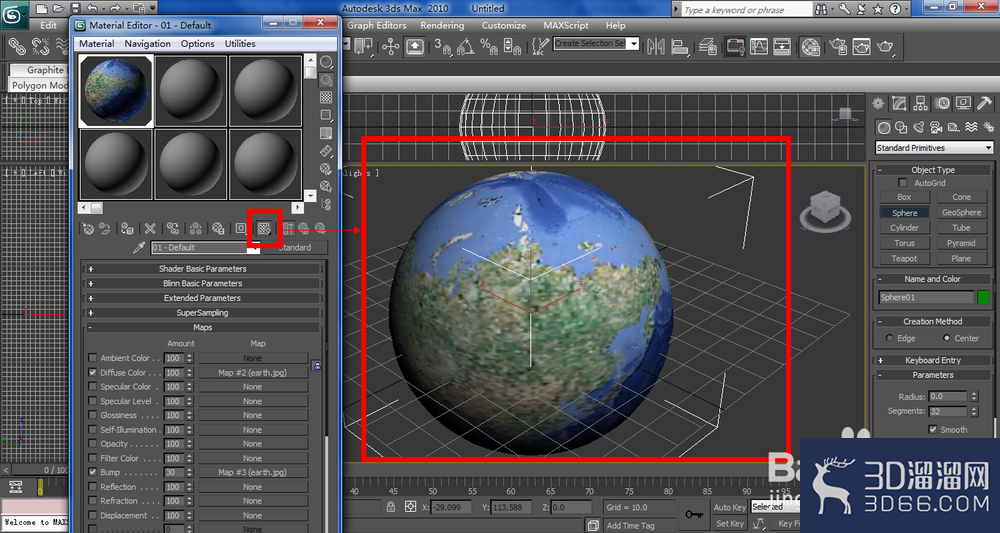Select the Center creation method
1000x533 pixels.
point(946,338)
